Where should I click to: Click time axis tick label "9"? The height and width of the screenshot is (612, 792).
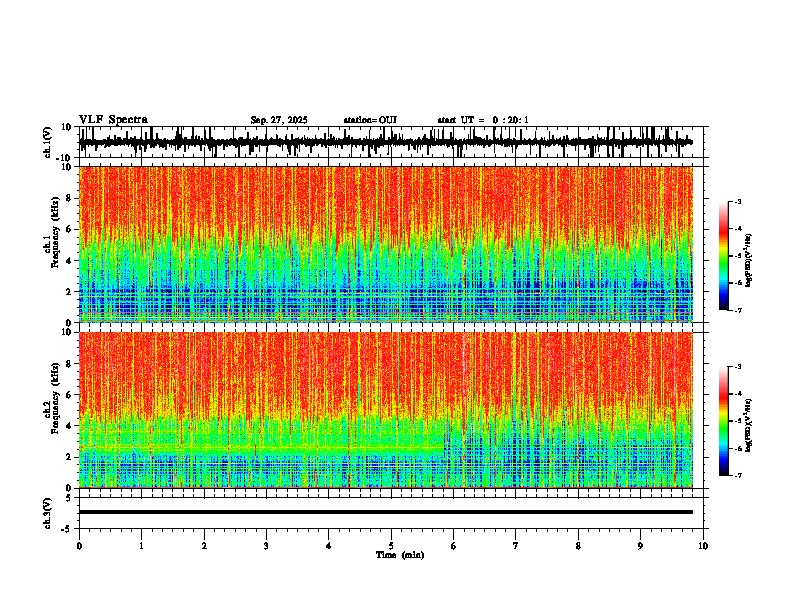[x=640, y=546]
